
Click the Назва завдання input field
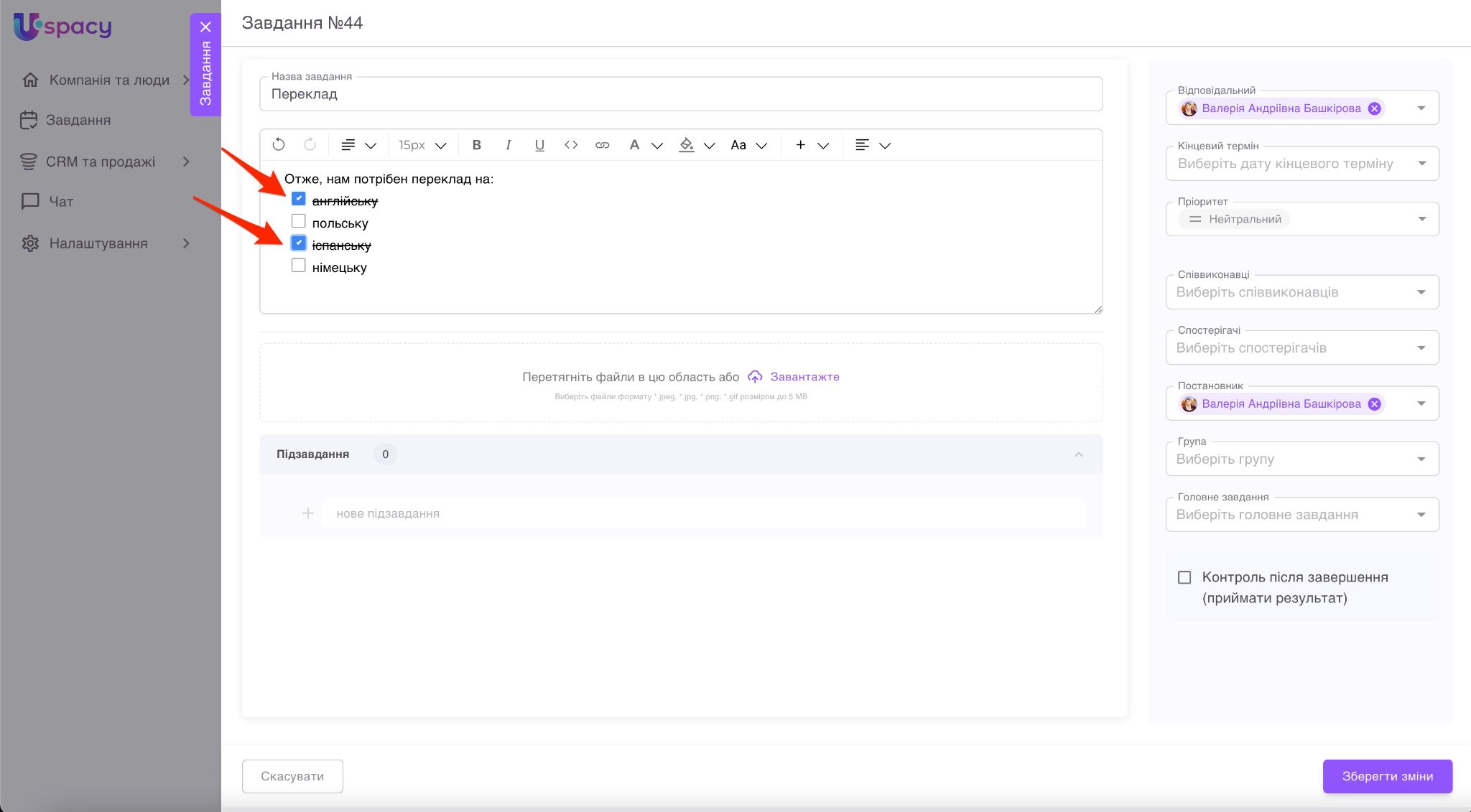pyautogui.click(x=680, y=94)
